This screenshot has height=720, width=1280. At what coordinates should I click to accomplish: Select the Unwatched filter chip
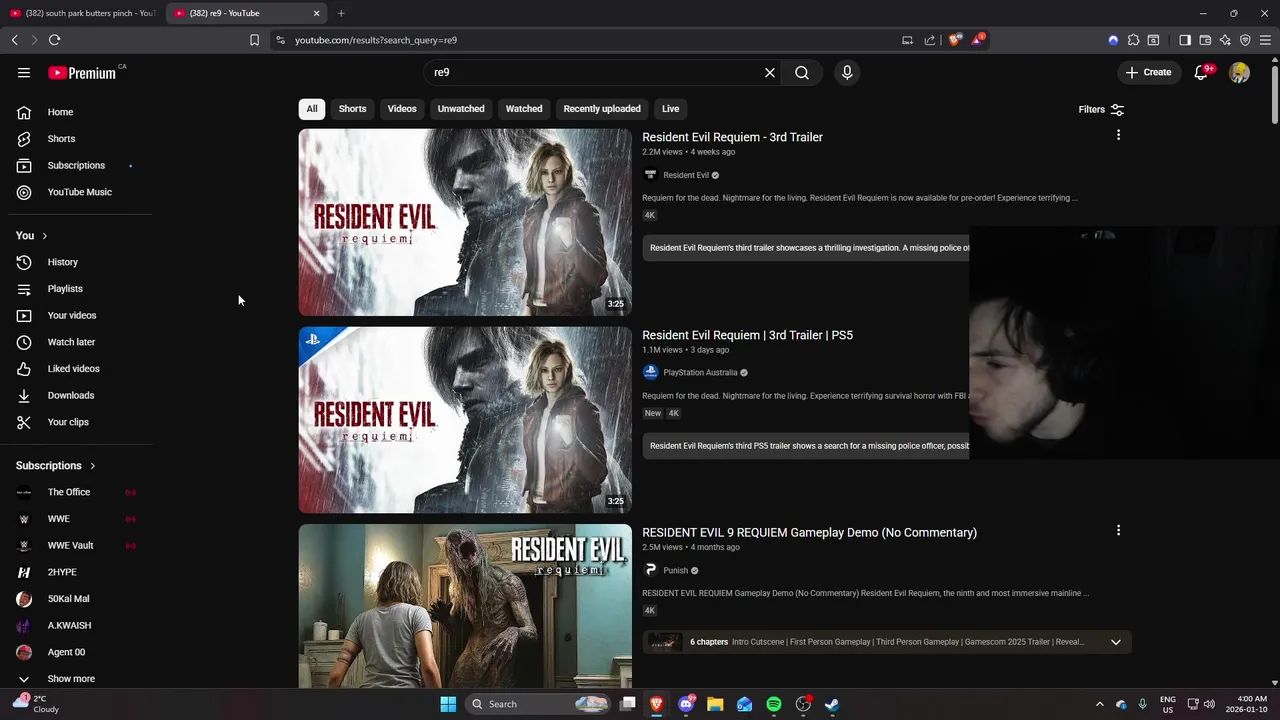coord(461,109)
